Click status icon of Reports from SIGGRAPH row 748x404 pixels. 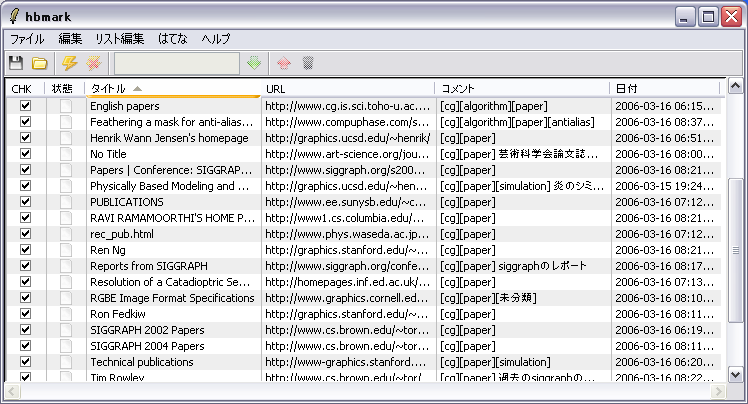[66, 266]
